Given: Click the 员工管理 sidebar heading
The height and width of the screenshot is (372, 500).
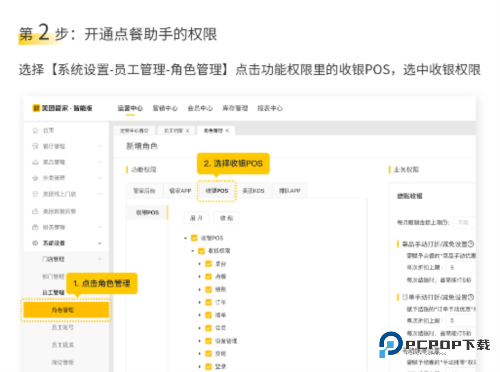Looking at the screenshot, I should 53,292.
